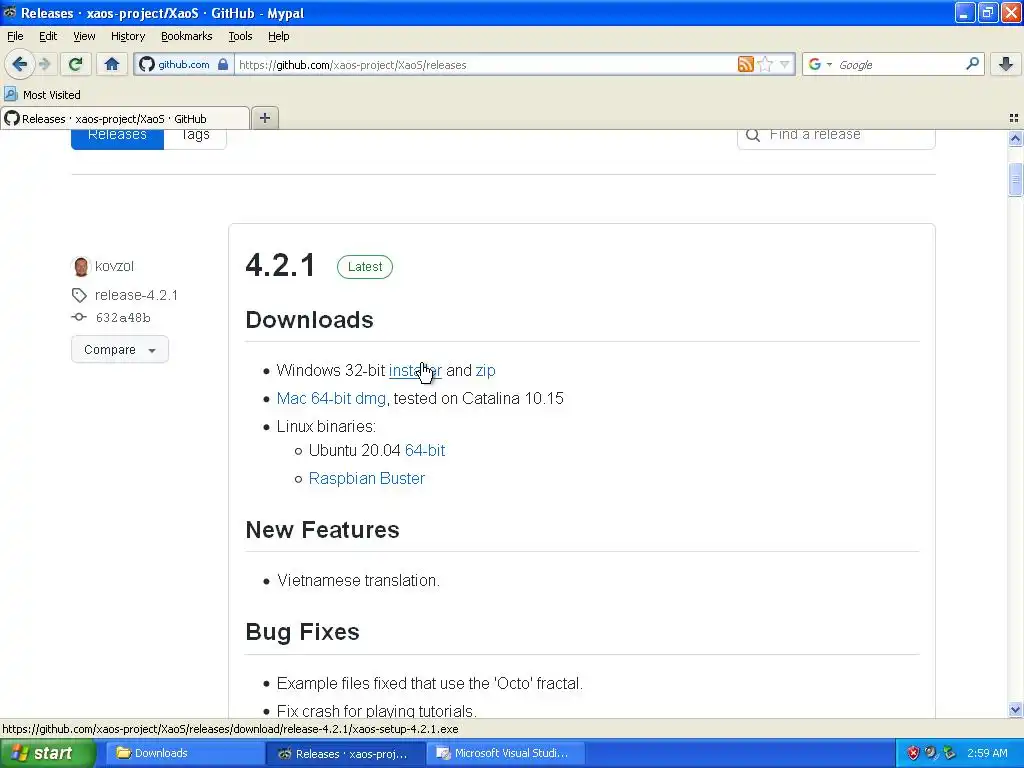1024x768 pixels.
Task: Click the vertical scrollbar thumb
Action: [x=1015, y=179]
